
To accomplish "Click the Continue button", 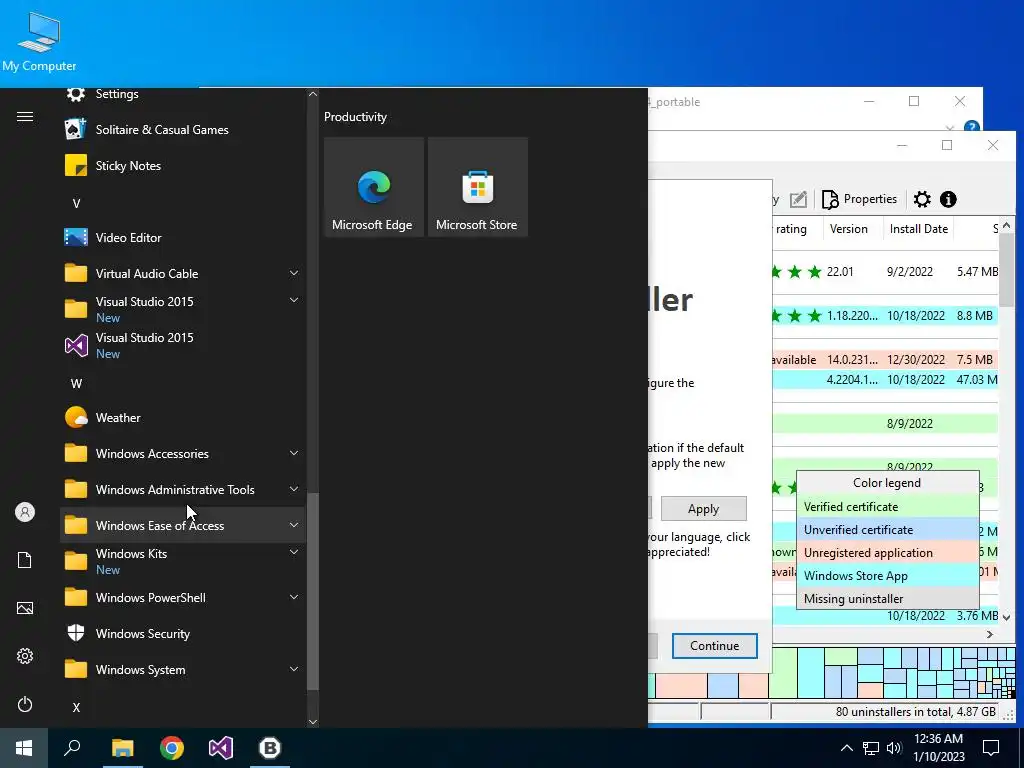I will click(x=714, y=646).
